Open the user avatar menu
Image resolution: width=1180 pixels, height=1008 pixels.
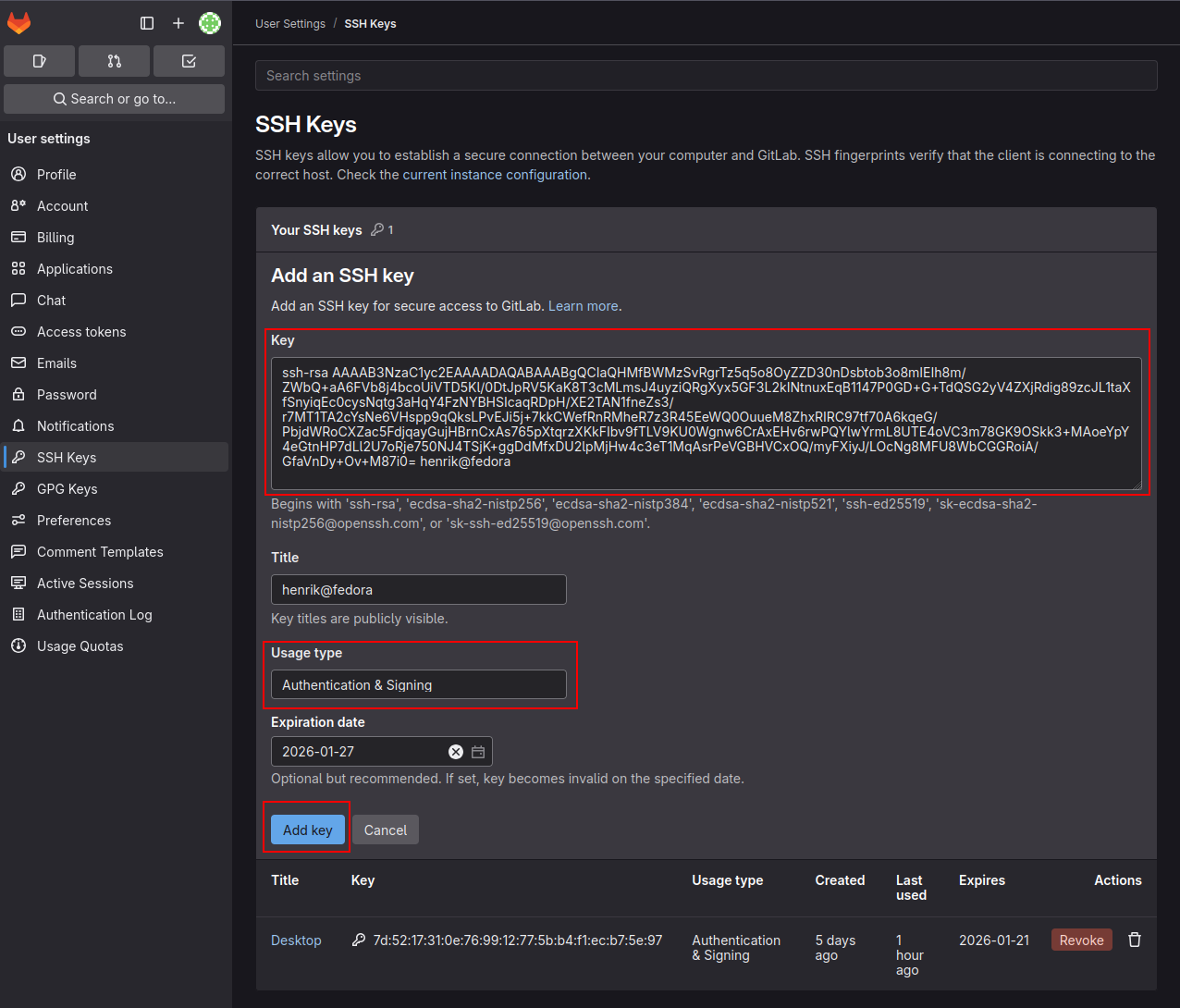[210, 23]
